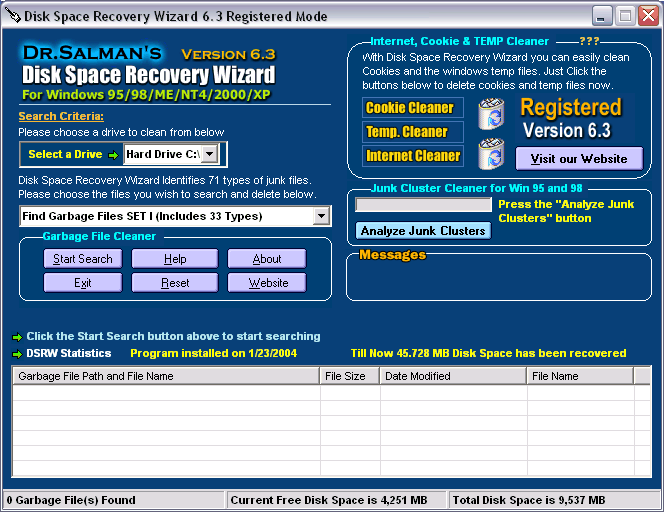The image size is (664, 512).
Task: Click the Date Modified column header
Action: coord(453,376)
